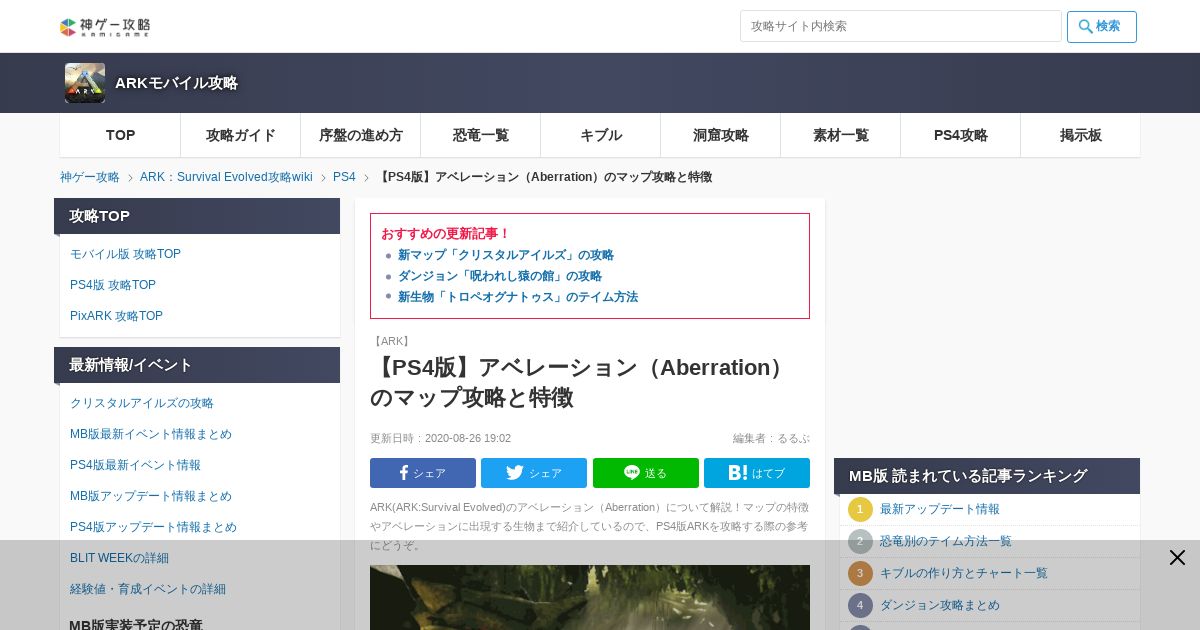This screenshot has width=1200, height=630.
Task: Open the 序盤の進め方 navigation tab
Action: click(x=361, y=135)
